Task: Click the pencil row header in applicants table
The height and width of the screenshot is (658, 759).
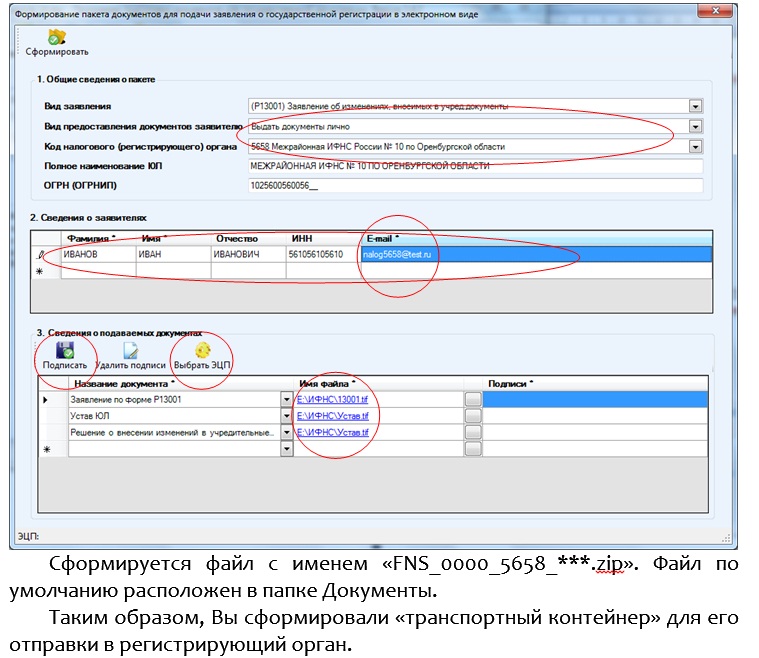Action: coord(42,254)
